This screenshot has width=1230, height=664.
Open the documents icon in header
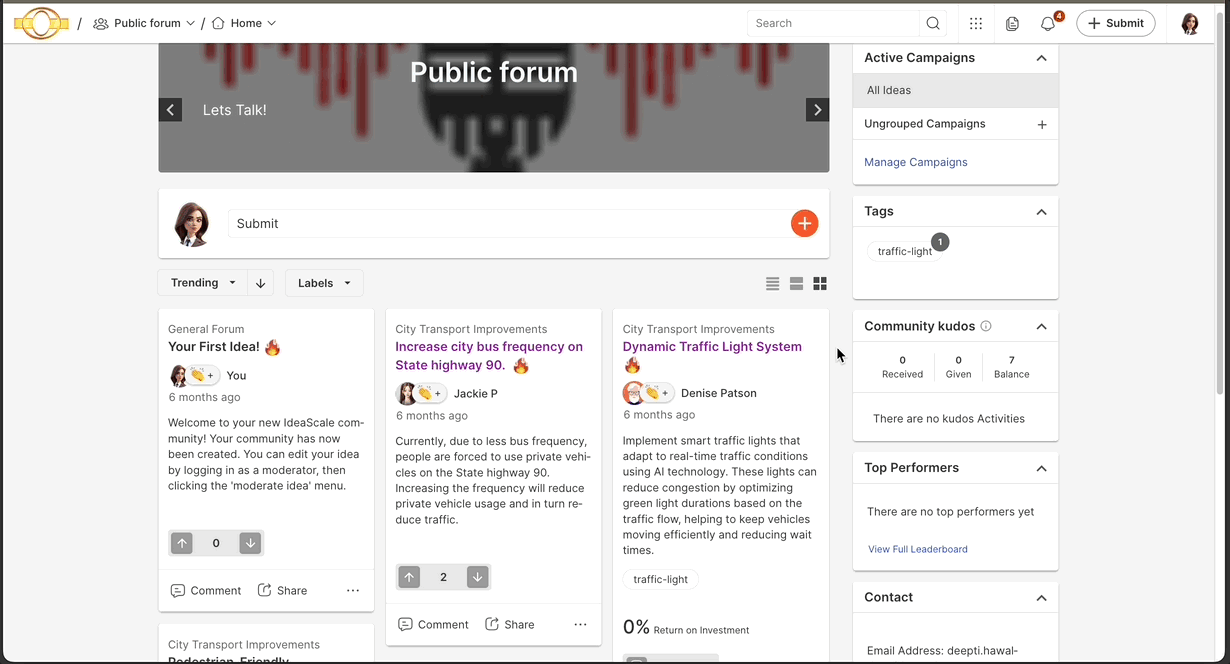[x=1012, y=23]
